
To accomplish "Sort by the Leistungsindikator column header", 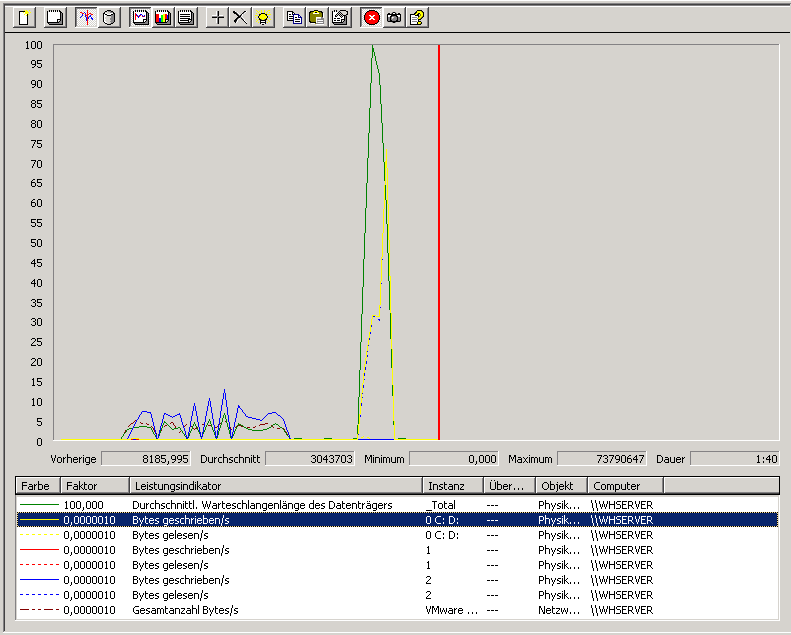I will pos(276,486).
